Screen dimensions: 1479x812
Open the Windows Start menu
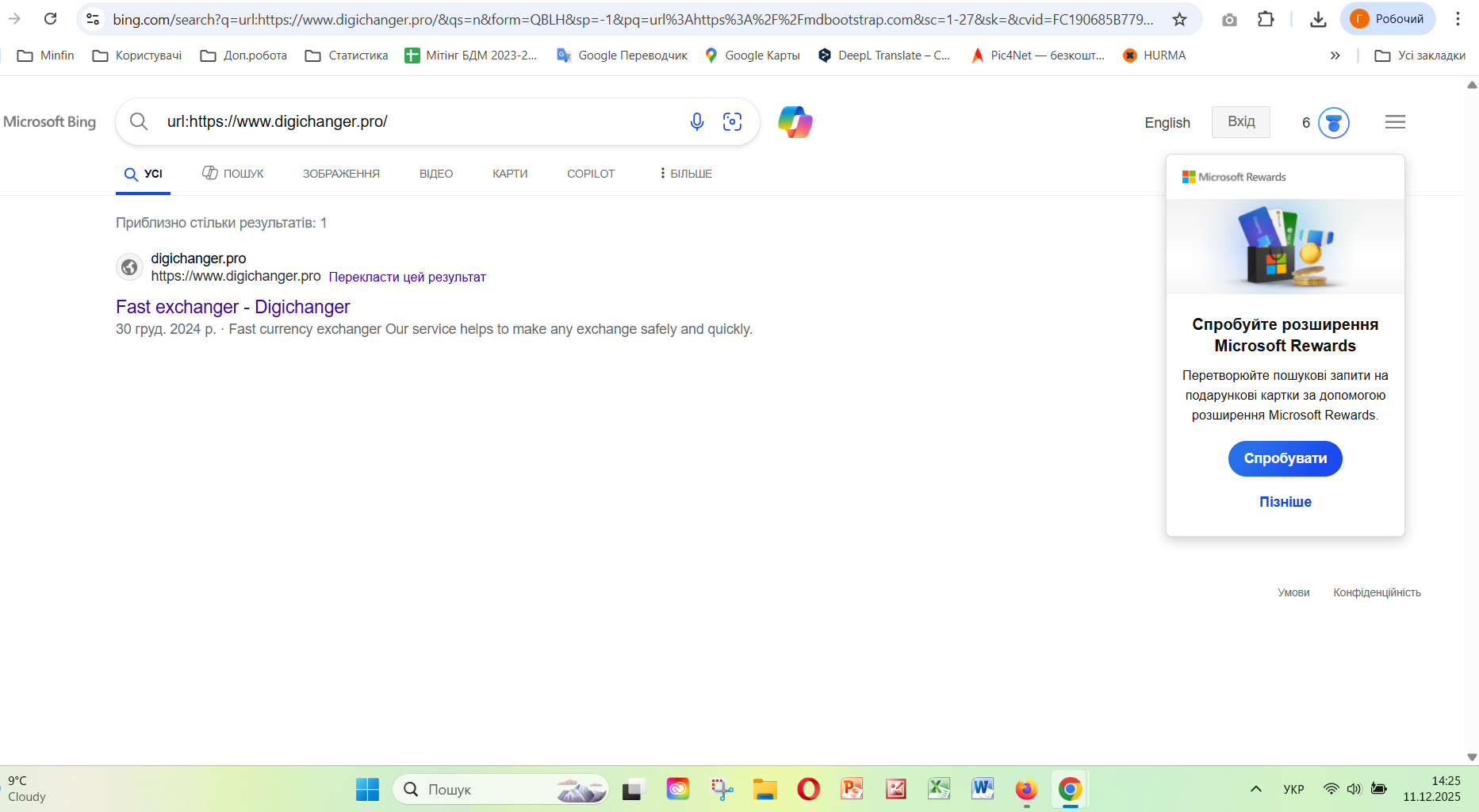click(x=367, y=789)
